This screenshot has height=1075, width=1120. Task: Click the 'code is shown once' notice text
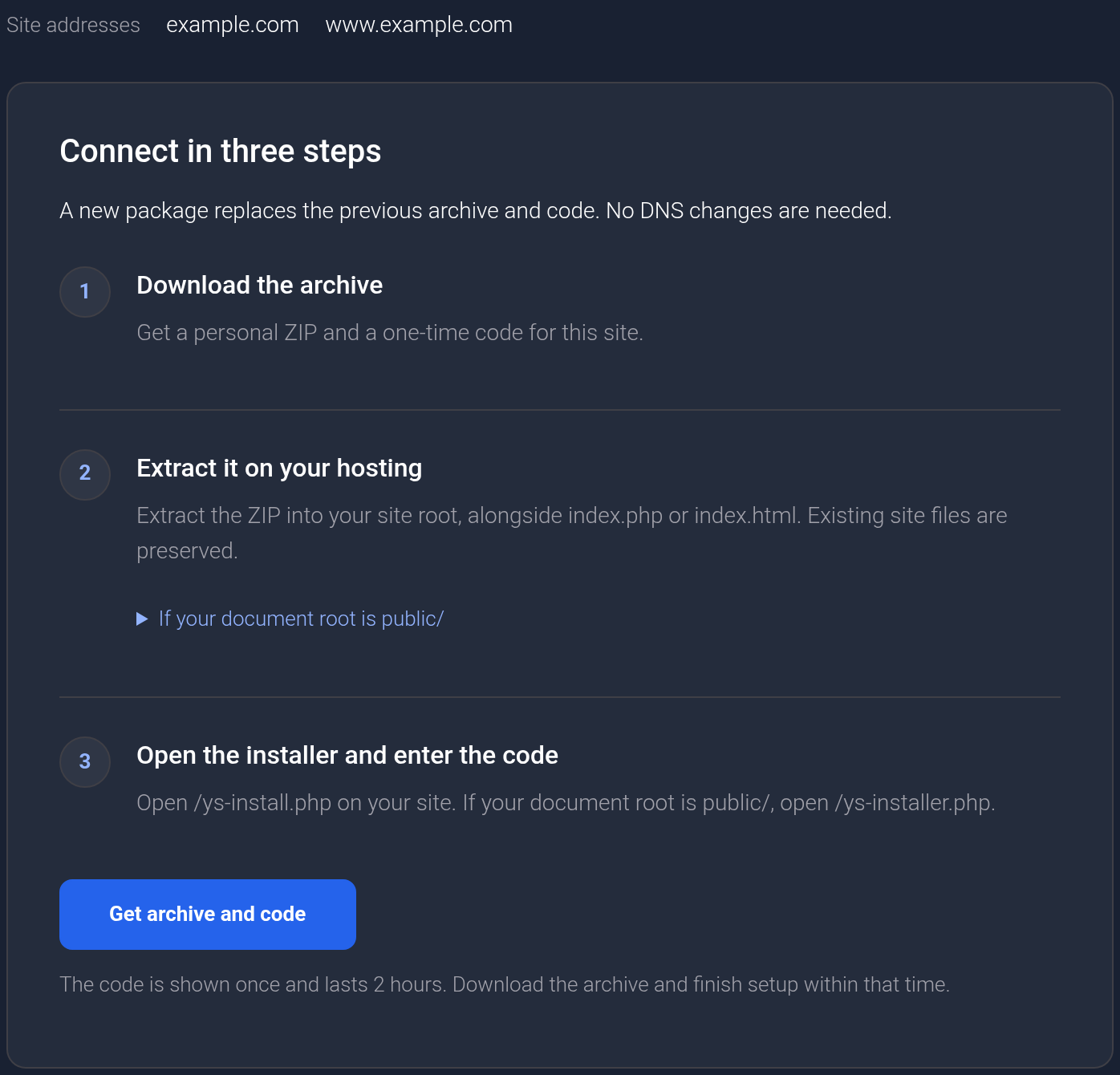[505, 984]
